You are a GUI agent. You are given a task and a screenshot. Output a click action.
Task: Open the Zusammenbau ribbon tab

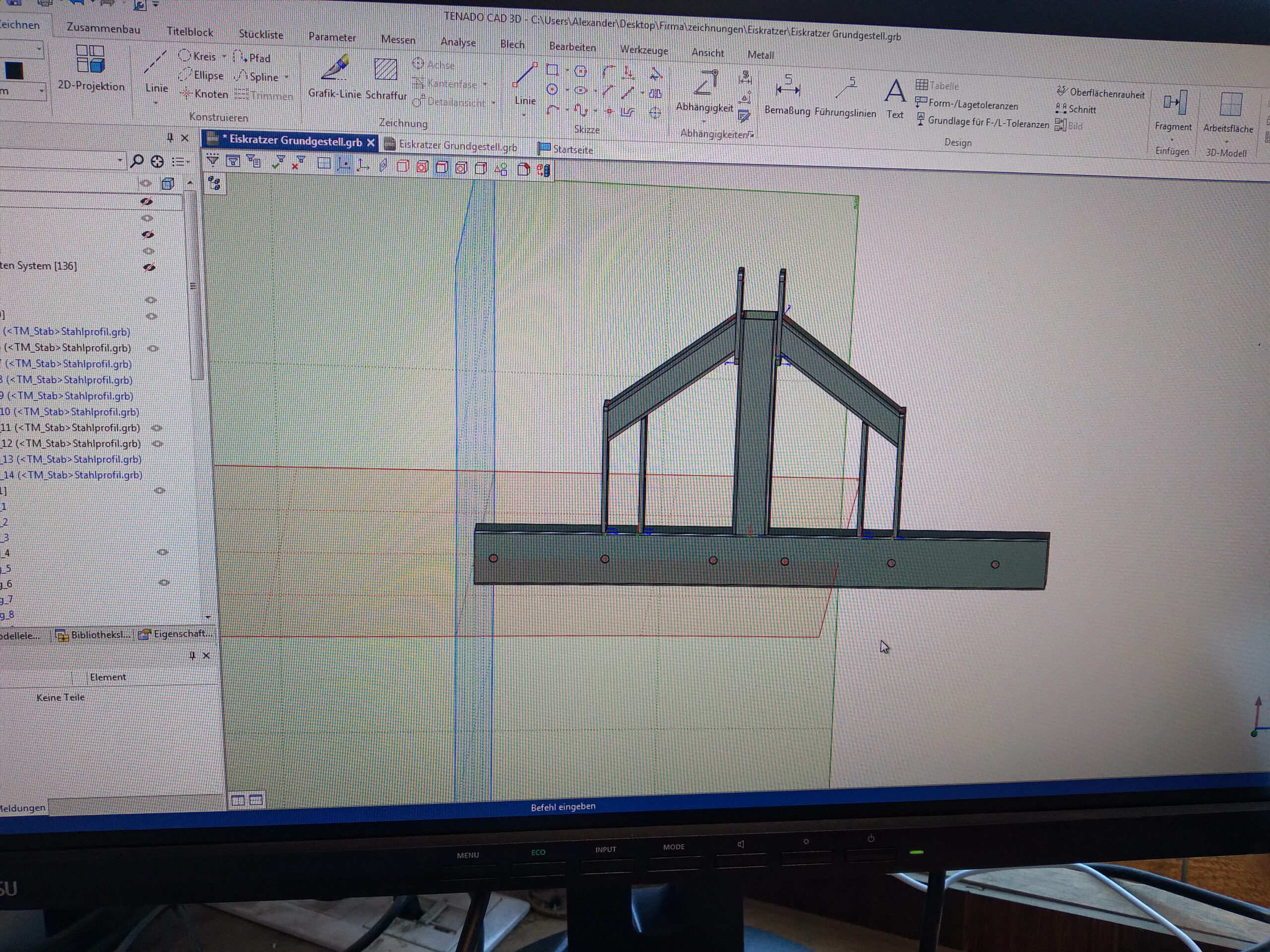point(103,28)
